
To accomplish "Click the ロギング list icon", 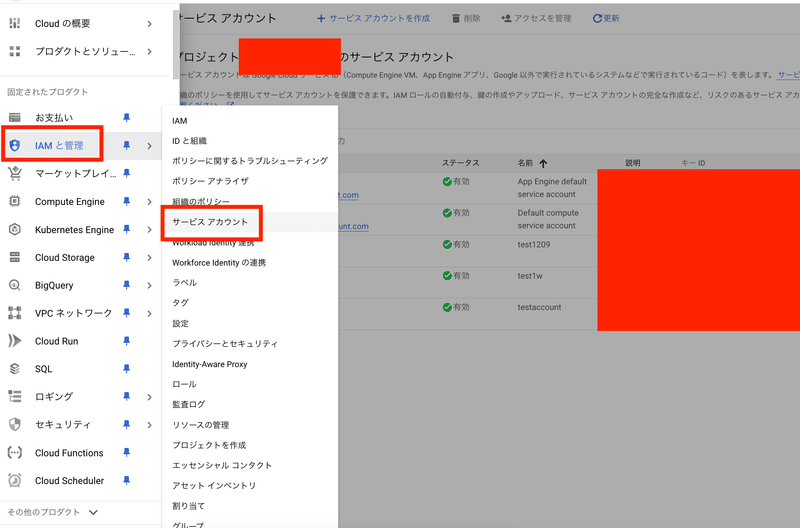I will coord(15,396).
